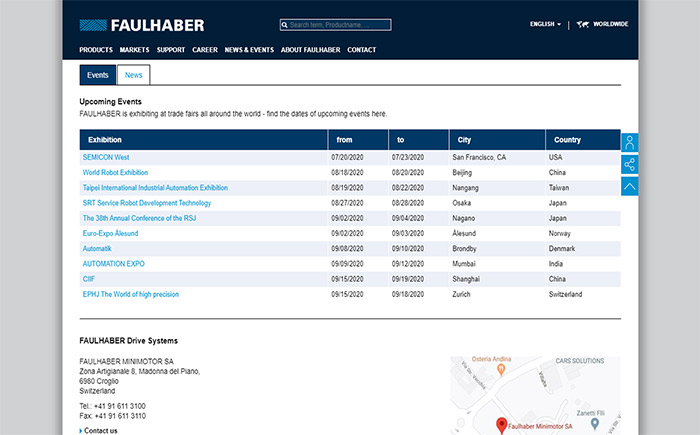This screenshot has width=700, height=435.
Task: Click the Zurich city cell
Action: pos(461,294)
